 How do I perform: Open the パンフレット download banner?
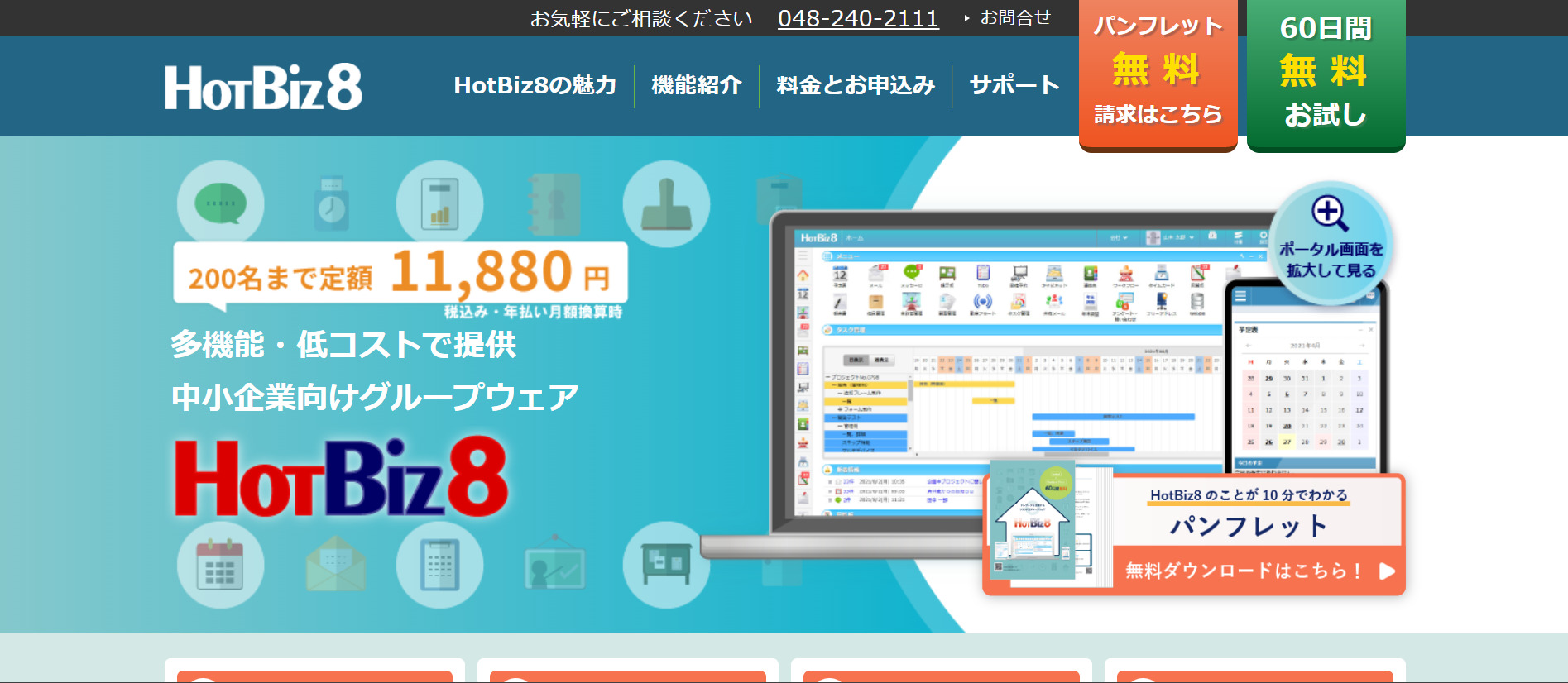tap(1194, 535)
